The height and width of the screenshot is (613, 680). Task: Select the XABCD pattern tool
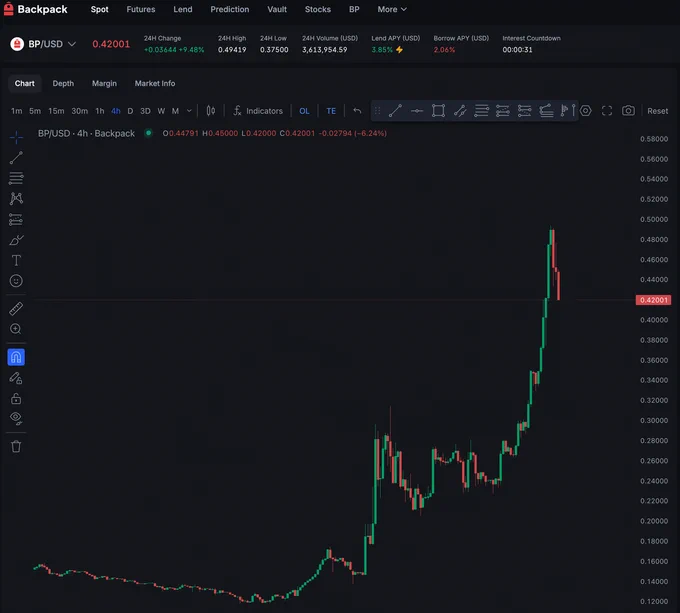point(16,199)
